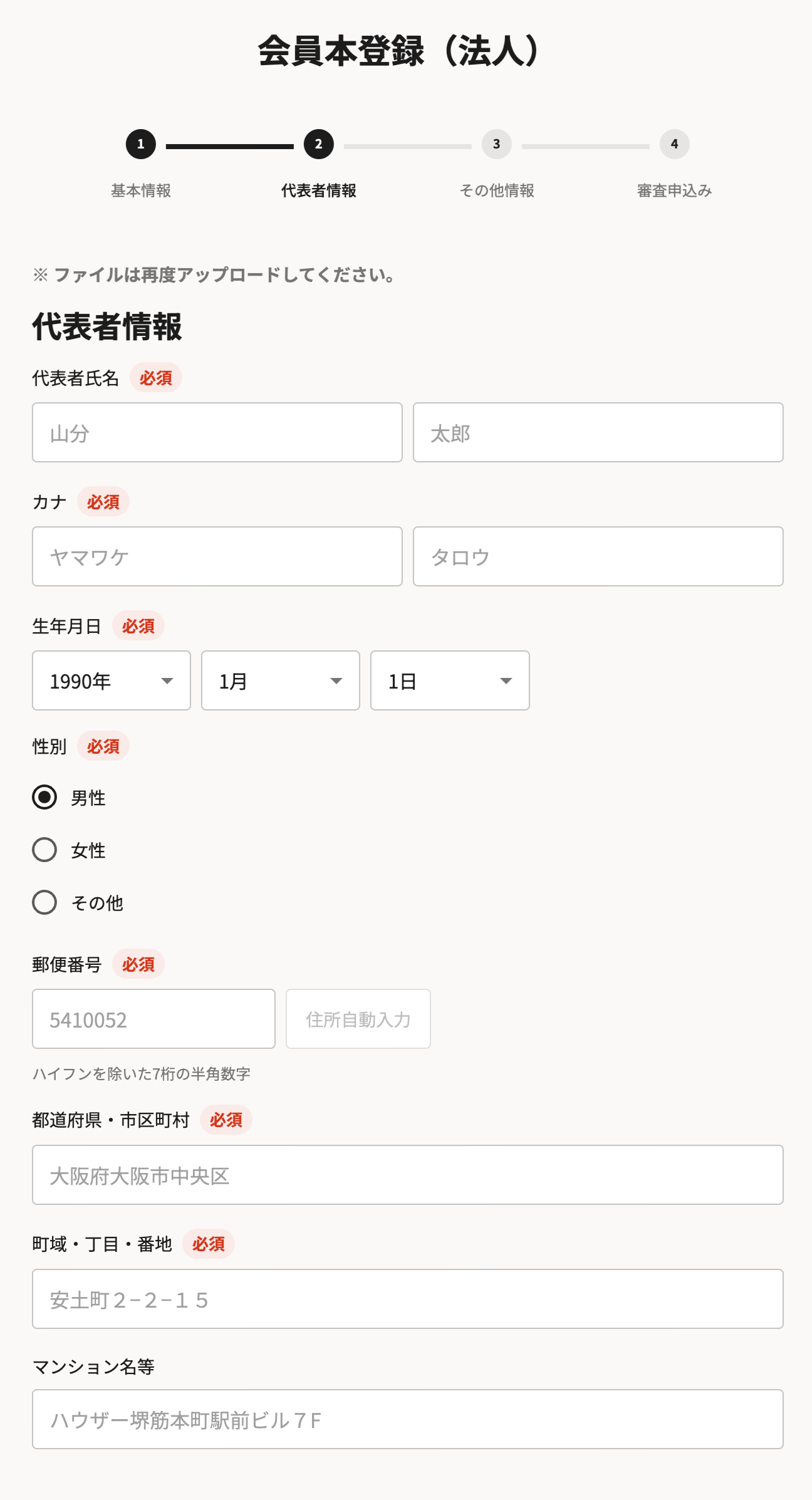The image size is (812, 1500).
Task: Go to the 基本情報 step label
Action: click(x=141, y=190)
